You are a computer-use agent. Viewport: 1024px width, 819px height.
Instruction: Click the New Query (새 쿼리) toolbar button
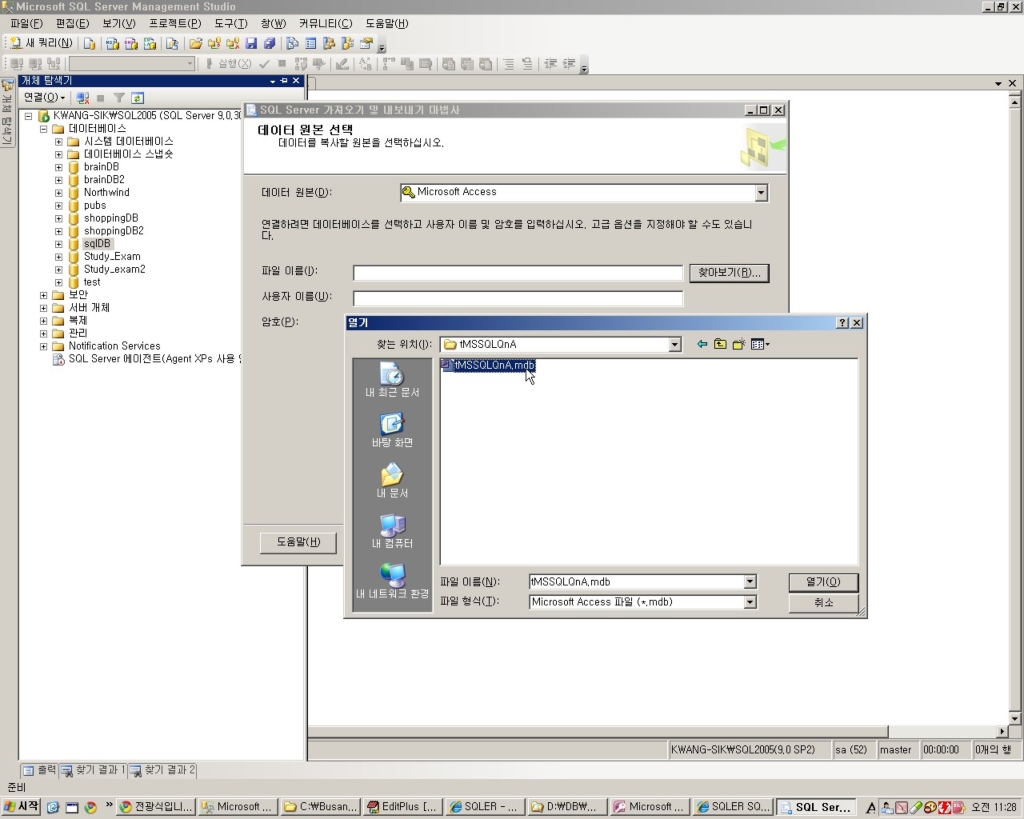(x=40, y=44)
